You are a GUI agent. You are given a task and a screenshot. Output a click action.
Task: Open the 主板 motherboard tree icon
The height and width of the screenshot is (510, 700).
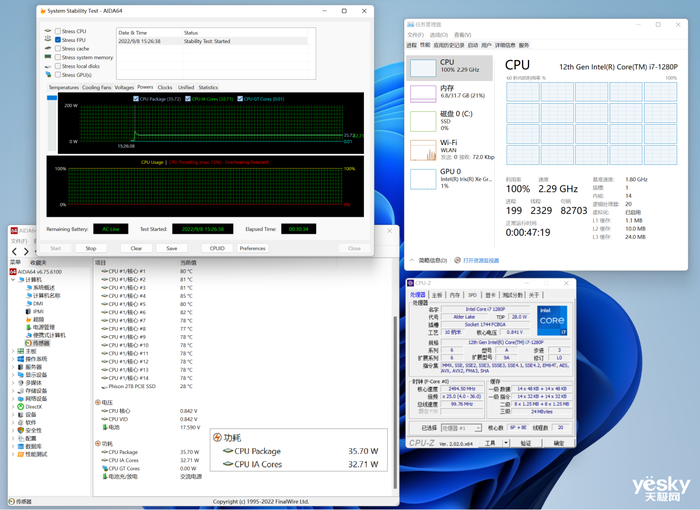(21, 351)
